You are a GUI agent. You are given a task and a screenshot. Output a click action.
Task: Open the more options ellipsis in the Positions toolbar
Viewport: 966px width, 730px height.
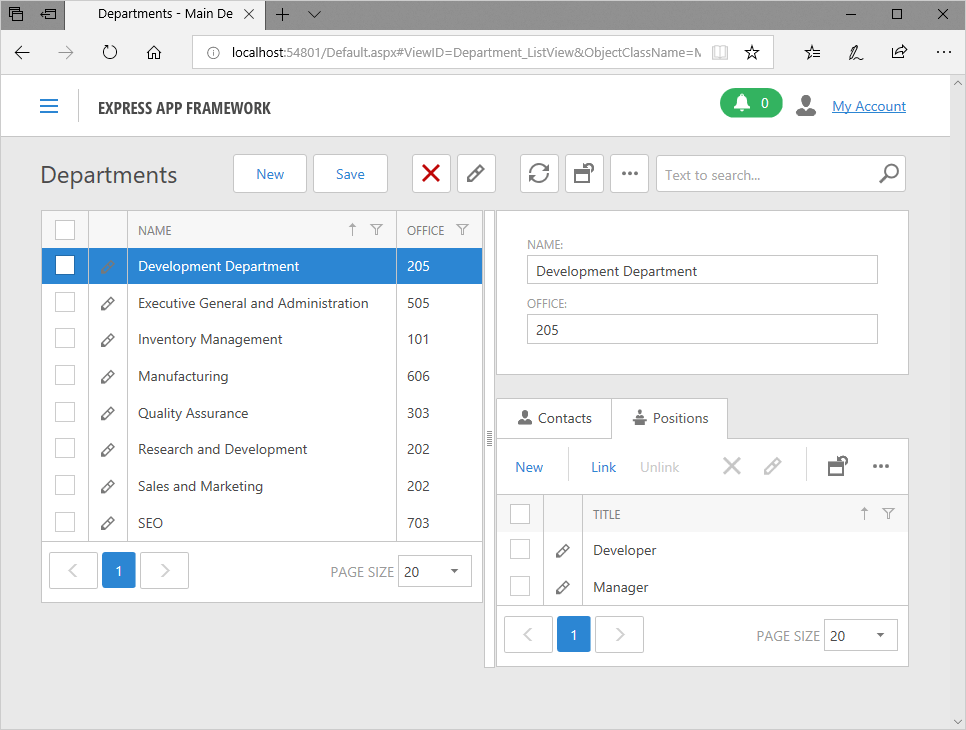tap(880, 466)
